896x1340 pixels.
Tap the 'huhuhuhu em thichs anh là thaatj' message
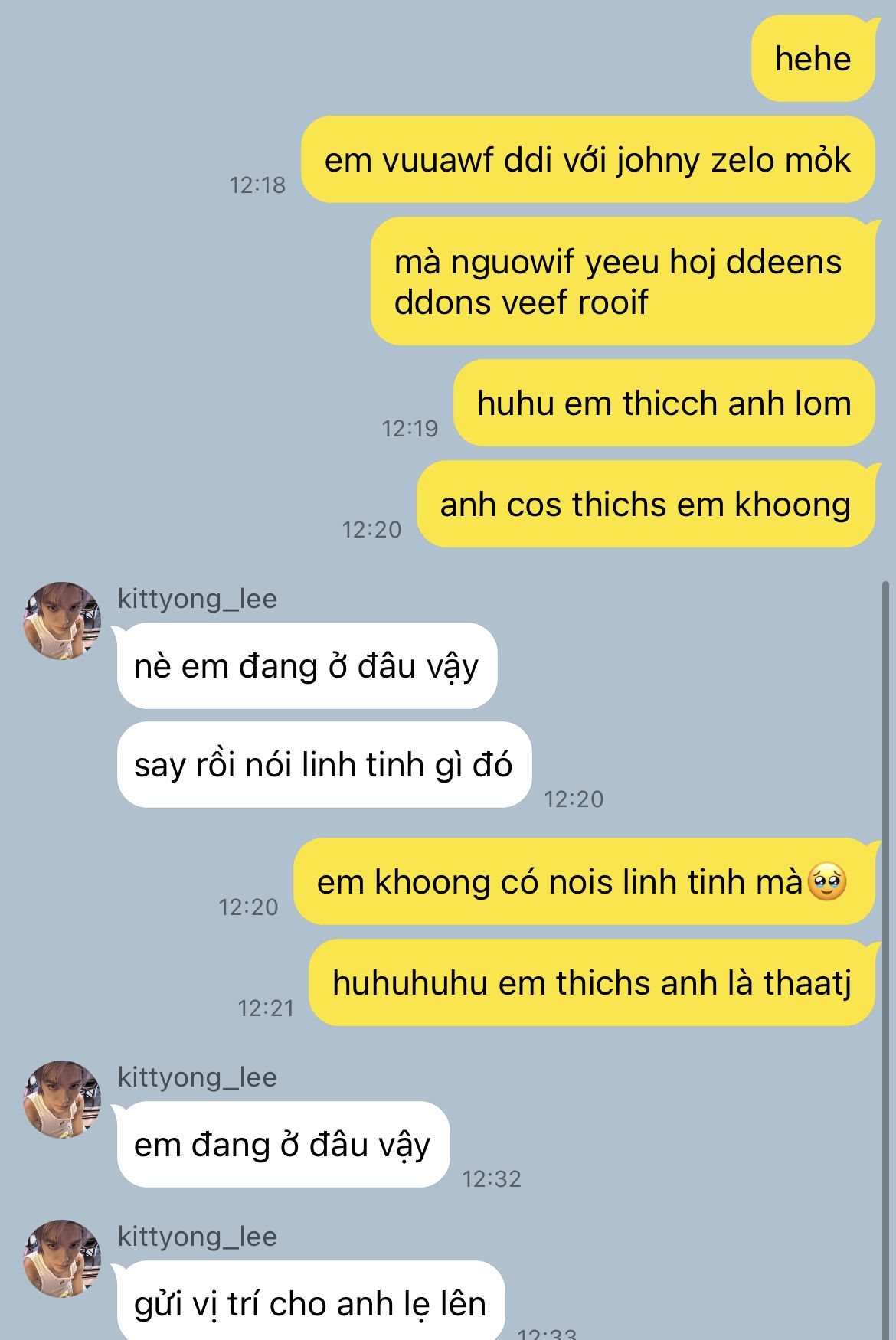(x=592, y=983)
